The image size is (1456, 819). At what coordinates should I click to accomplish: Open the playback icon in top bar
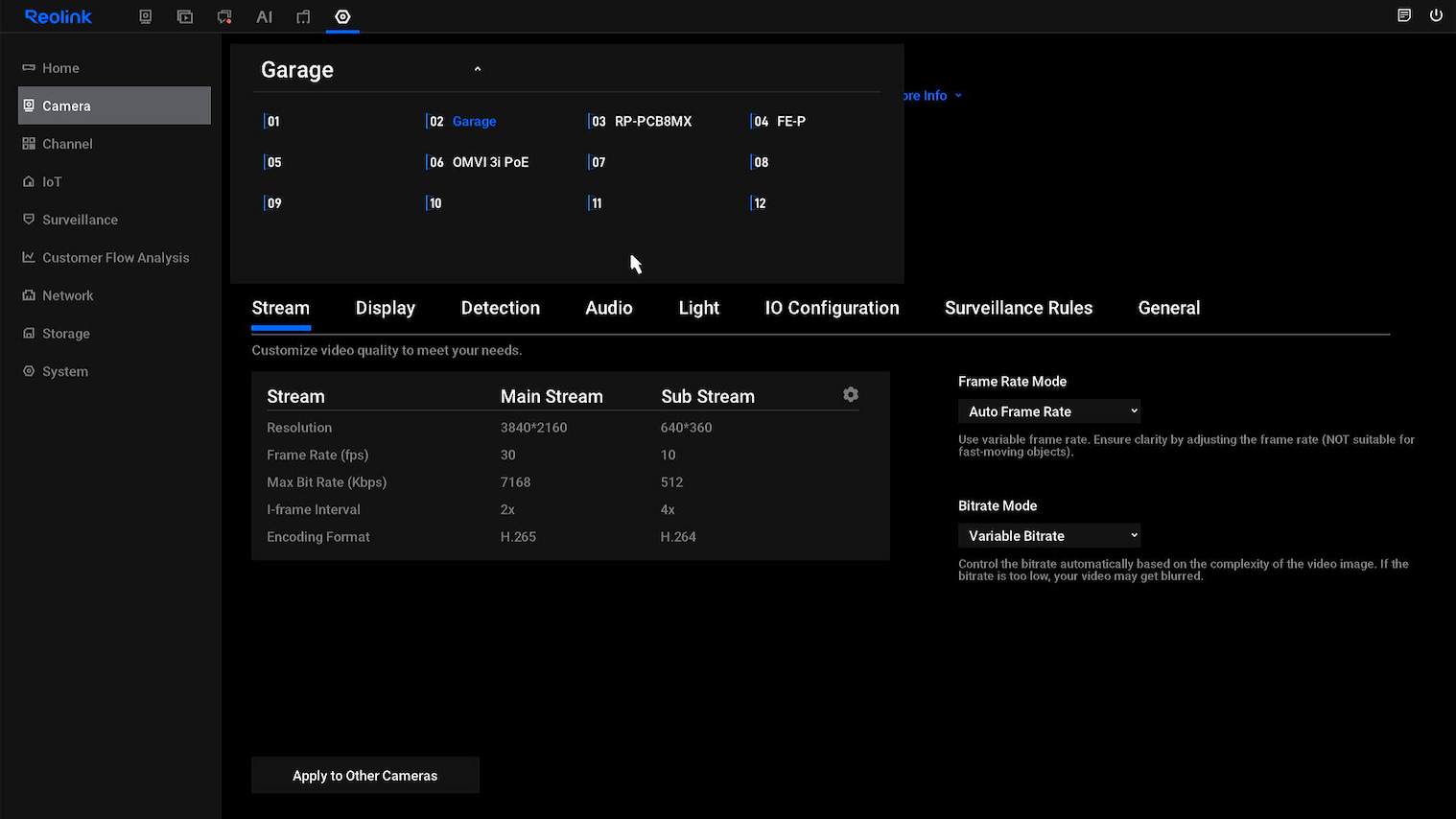click(x=185, y=16)
